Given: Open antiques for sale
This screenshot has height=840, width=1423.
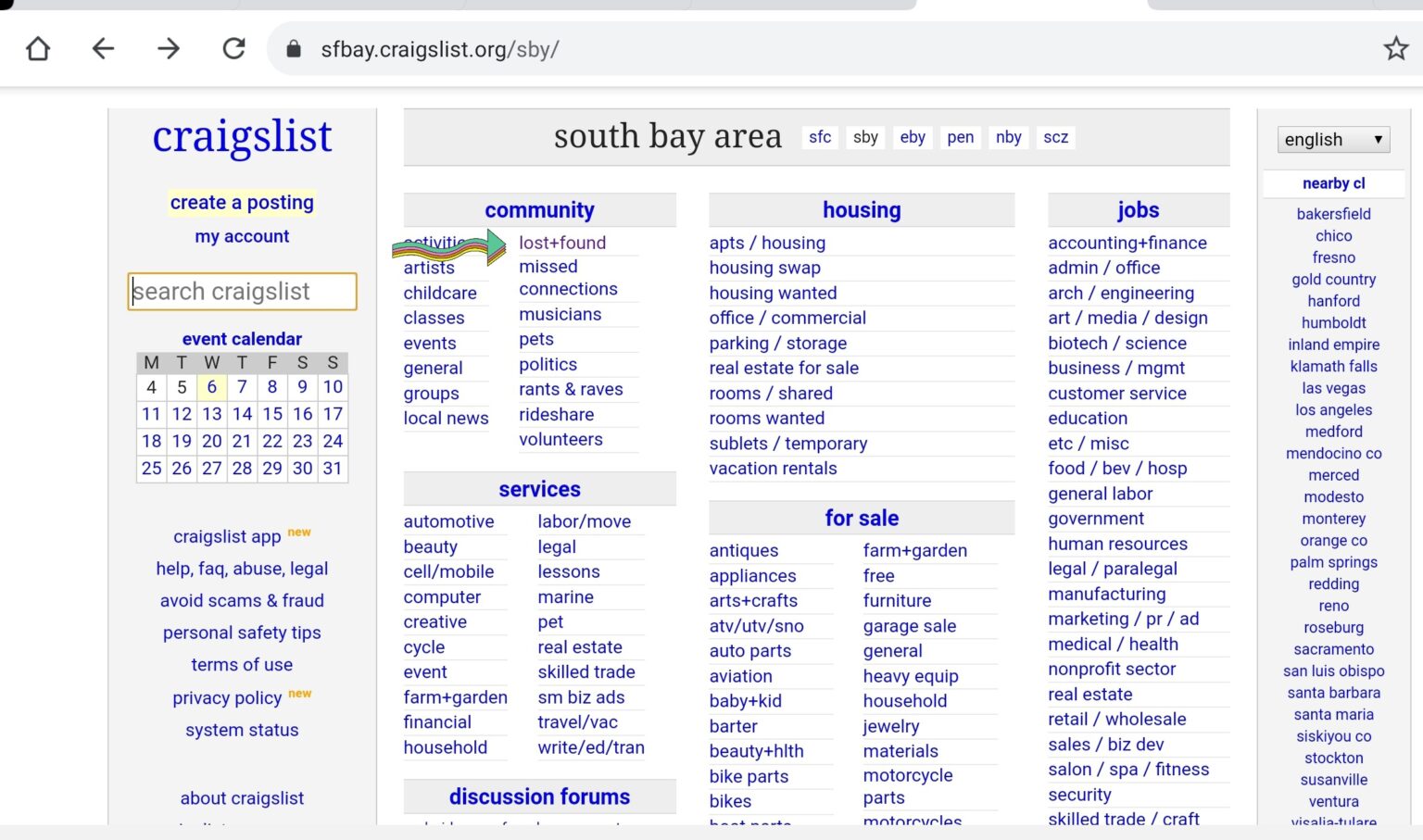Looking at the screenshot, I should point(744,550).
